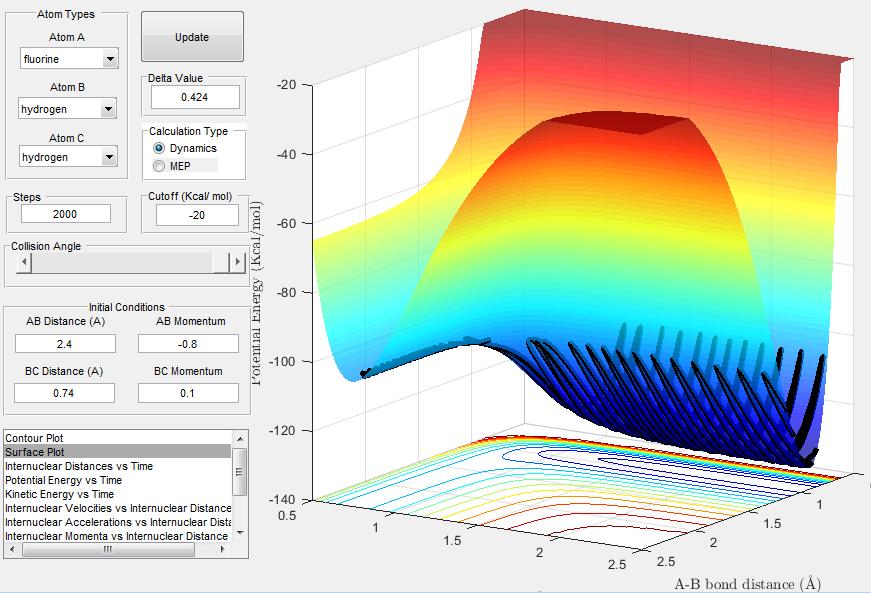Image resolution: width=871 pixels, height=593 pixels.
Task: Select the Dynamics calculation type
Action: click(159, 148)
